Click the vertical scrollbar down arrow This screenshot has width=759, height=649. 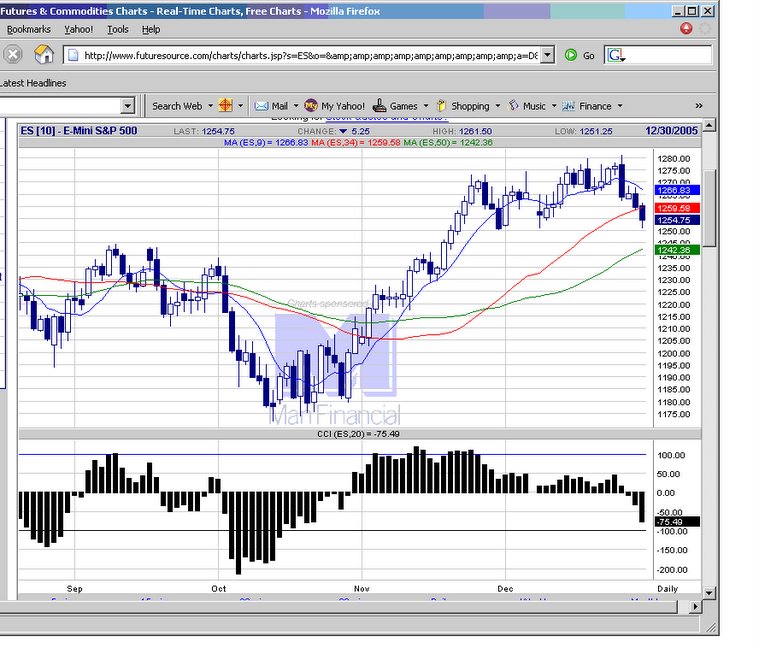709,592
